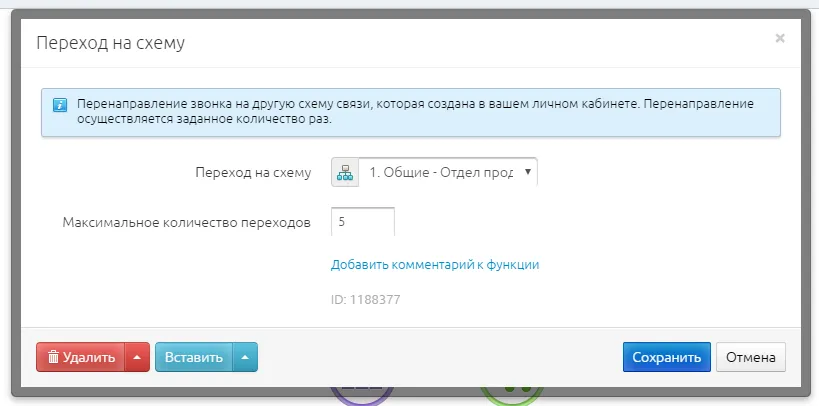Focus the Максимальное количество переходов field

coord(363,222)
